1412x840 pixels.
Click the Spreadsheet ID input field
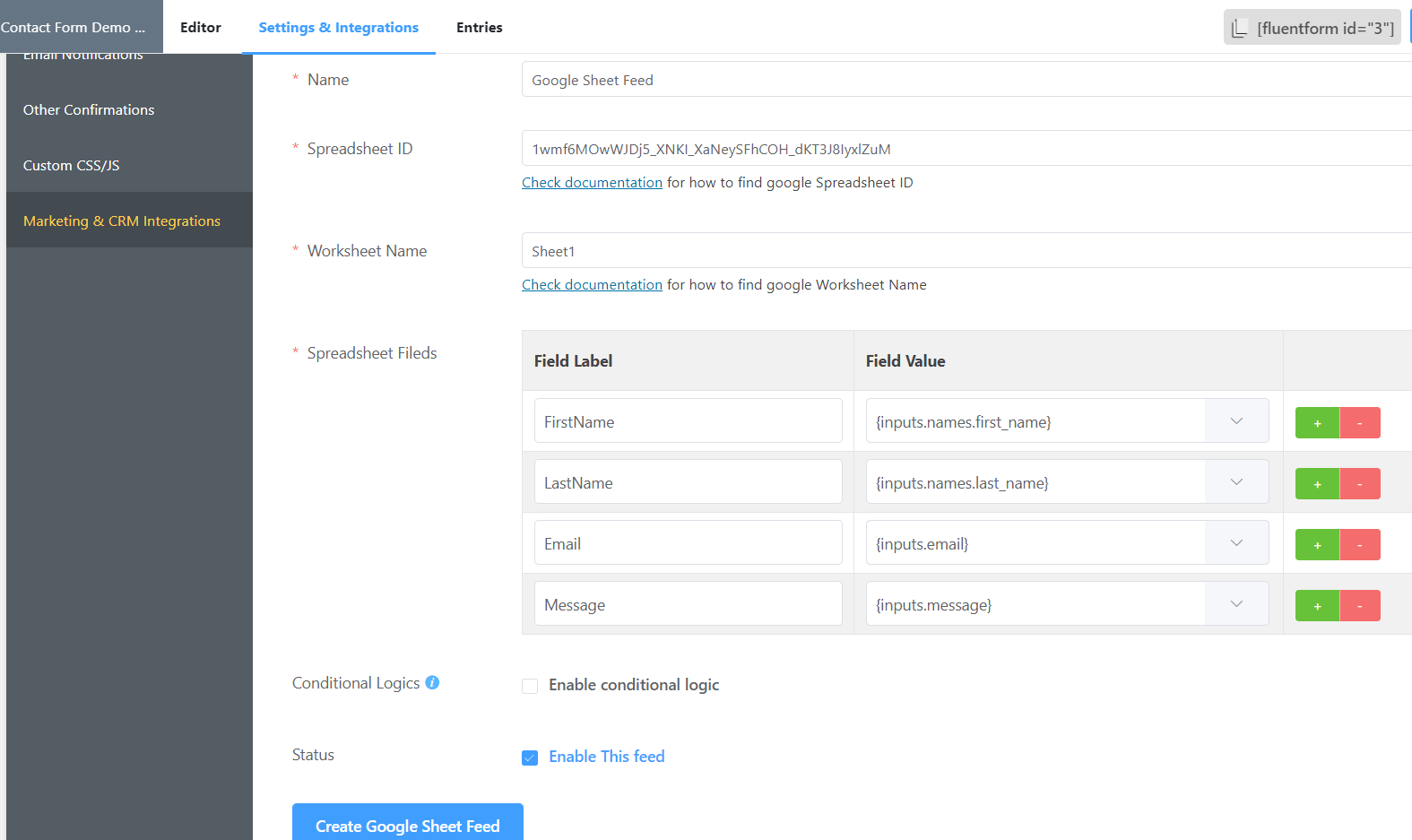pos(966,148)
